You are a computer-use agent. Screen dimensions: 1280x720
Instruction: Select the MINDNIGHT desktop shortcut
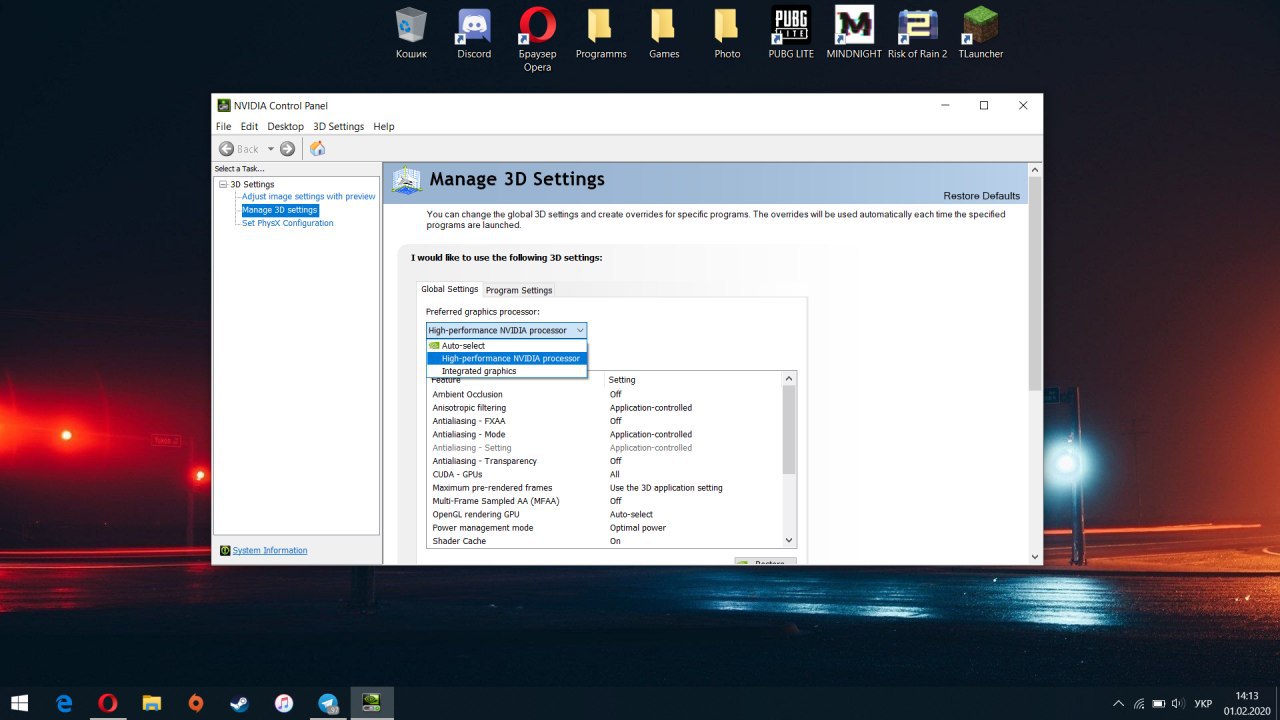click(x=854, y=33)
